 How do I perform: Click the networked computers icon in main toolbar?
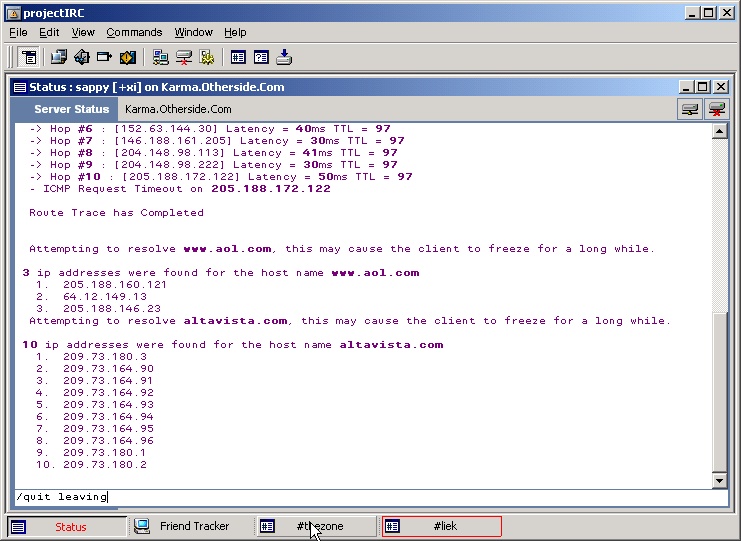coord(161,57)
